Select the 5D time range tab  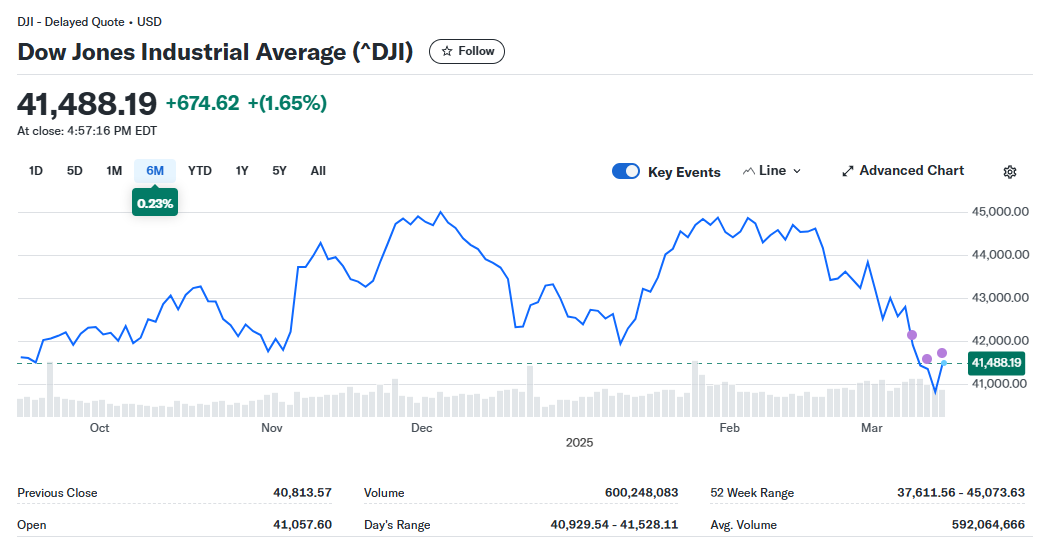74,171
